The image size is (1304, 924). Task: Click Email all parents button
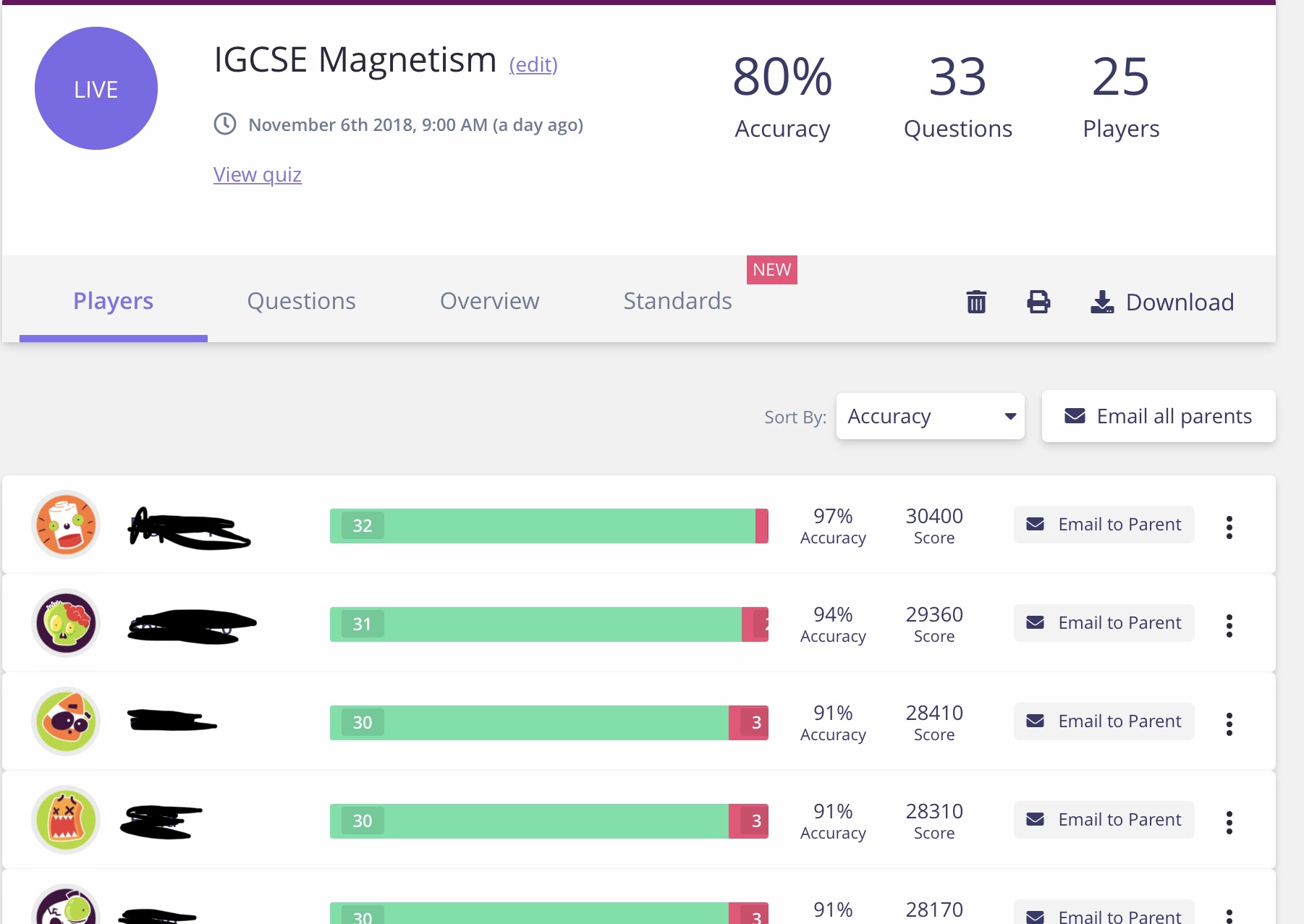1158,416
